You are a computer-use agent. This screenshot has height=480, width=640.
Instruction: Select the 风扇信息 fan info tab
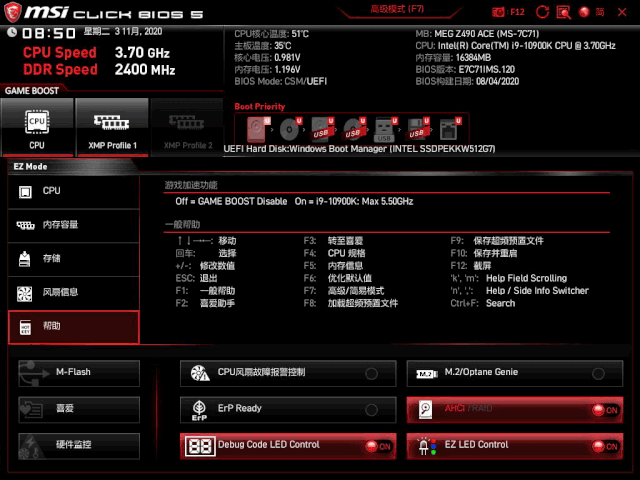coord(73,293)
